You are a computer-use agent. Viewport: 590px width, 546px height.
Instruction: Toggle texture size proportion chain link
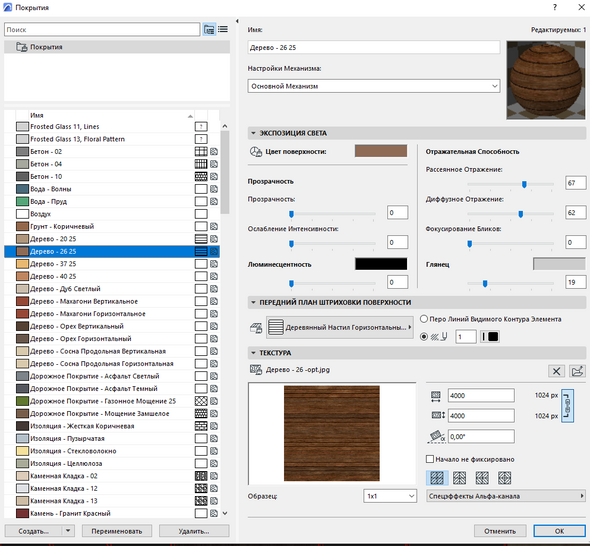pyautogui.click(x=567, y=406)
